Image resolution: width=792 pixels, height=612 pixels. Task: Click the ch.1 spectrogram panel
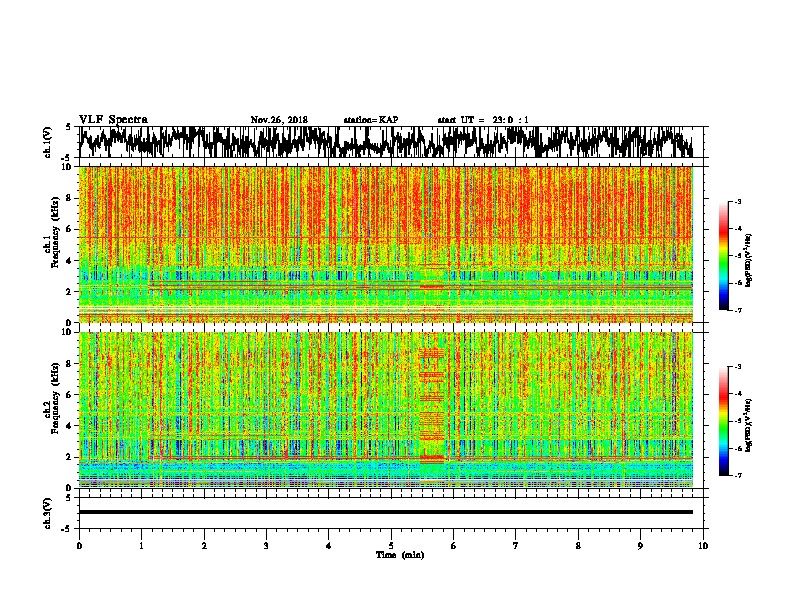tap(386, 244)
